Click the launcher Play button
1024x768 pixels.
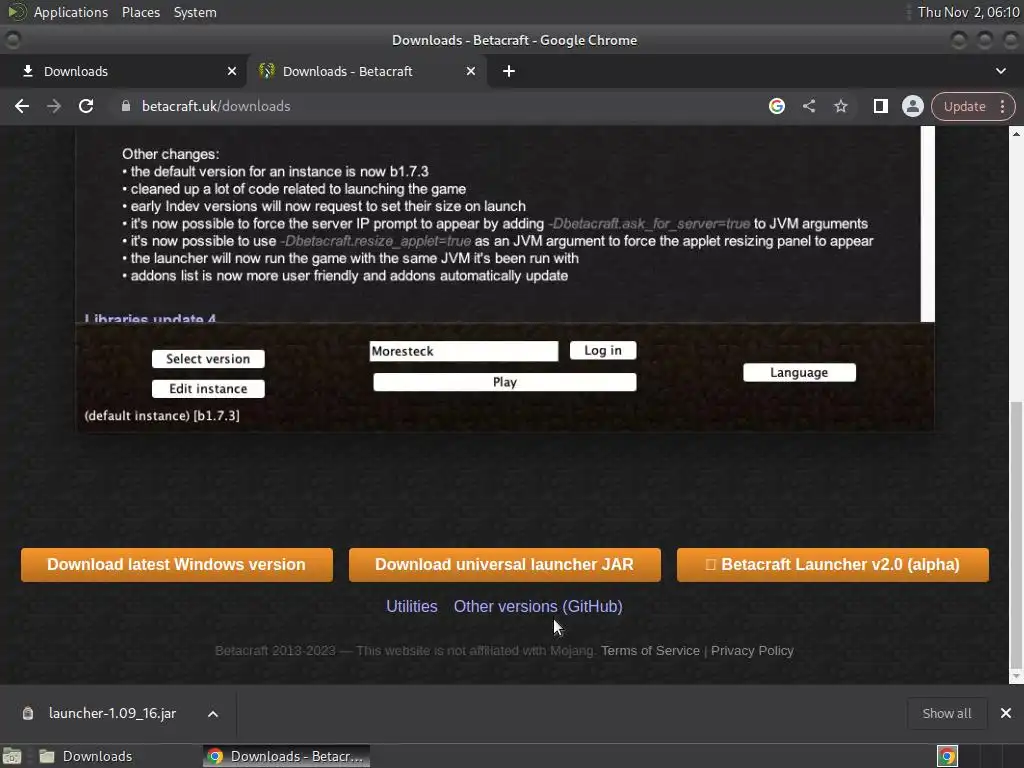505,382
